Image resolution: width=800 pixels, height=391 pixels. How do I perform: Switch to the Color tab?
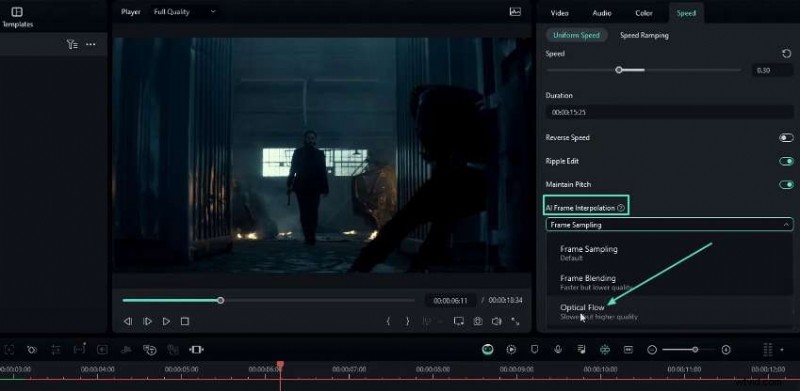coord(643,13)
